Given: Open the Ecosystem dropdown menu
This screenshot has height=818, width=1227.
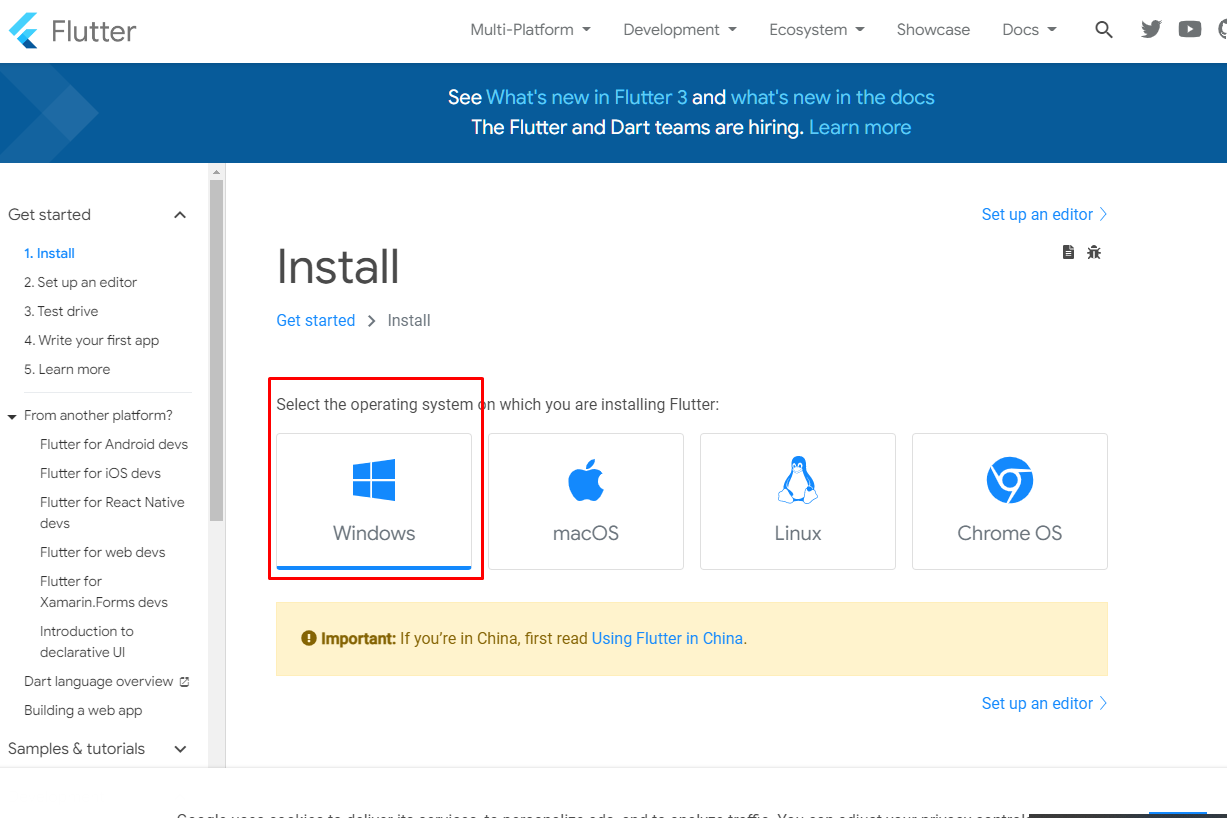Looking at the screenshot, I should click(x=817, y=30).
